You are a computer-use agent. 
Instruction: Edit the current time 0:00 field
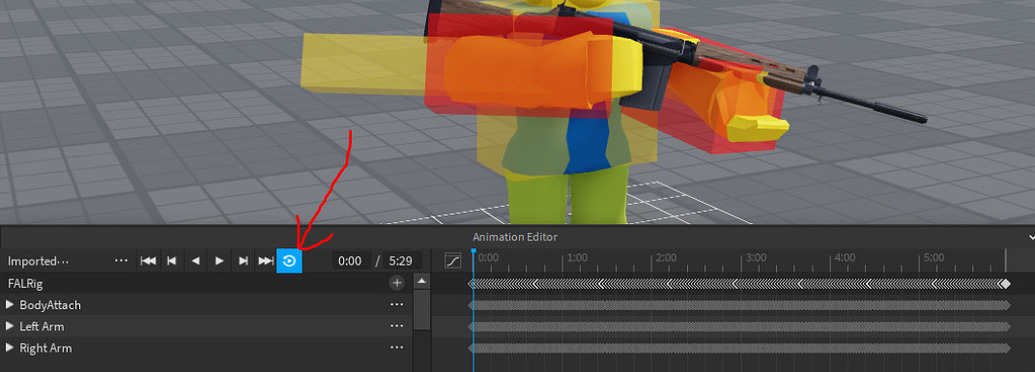click(x=350, y=261)
